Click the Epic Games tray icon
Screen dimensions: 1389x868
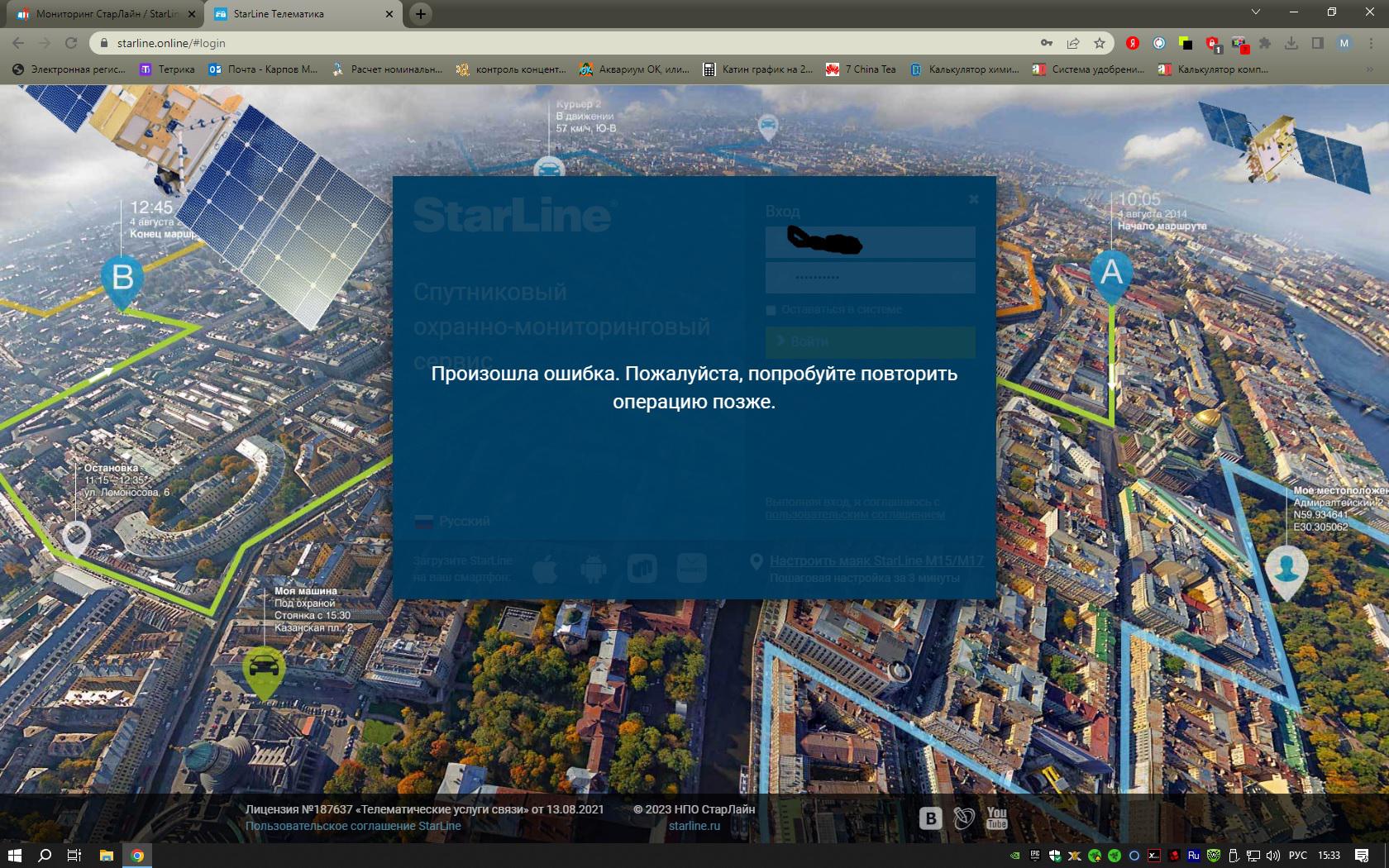coord(1035,856)
